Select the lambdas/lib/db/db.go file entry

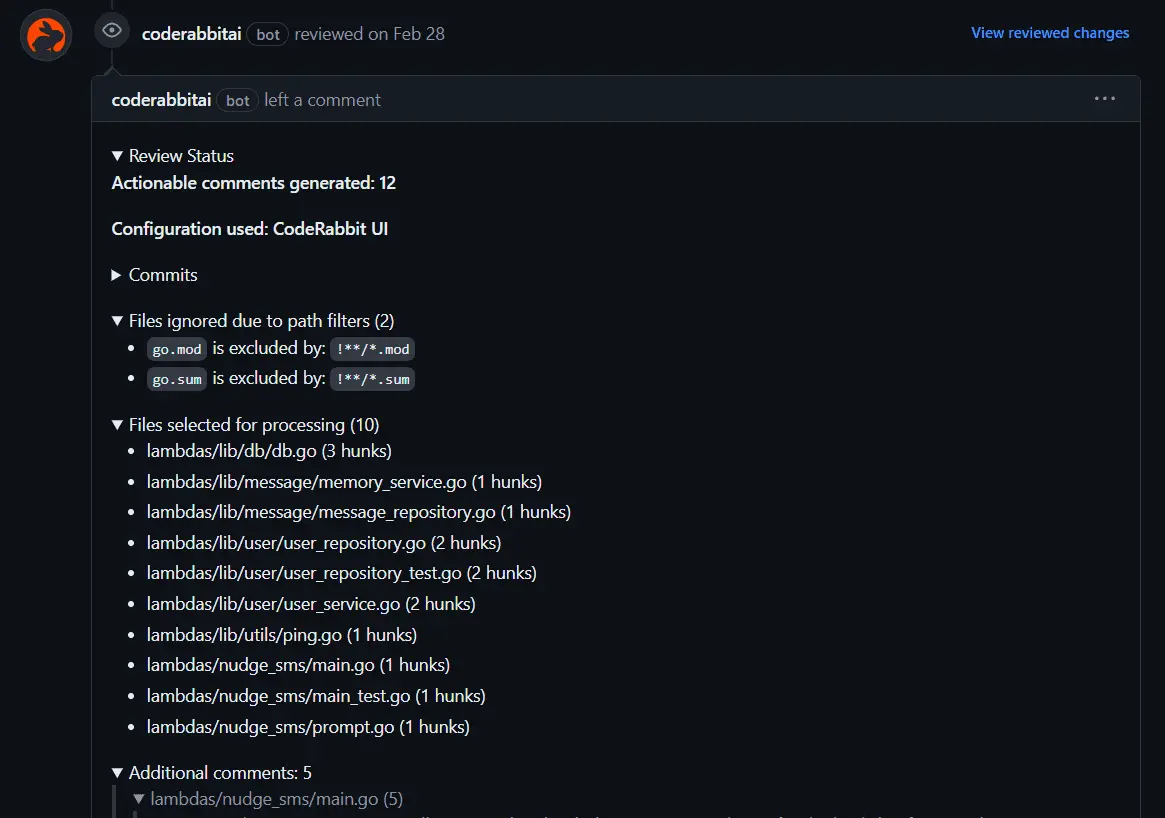(268, 451)
